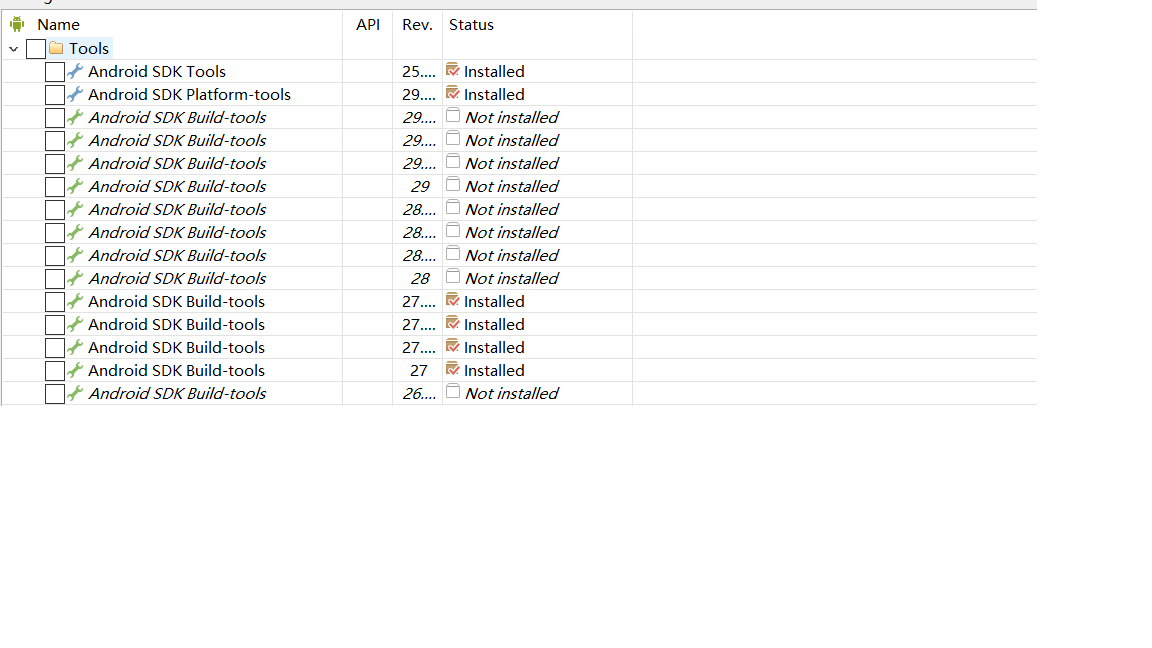The height and width of the screenshot is (648, 1152).
Task: Enable the checkbox for revision 28 Build-tools
Action: coord(55,278)
